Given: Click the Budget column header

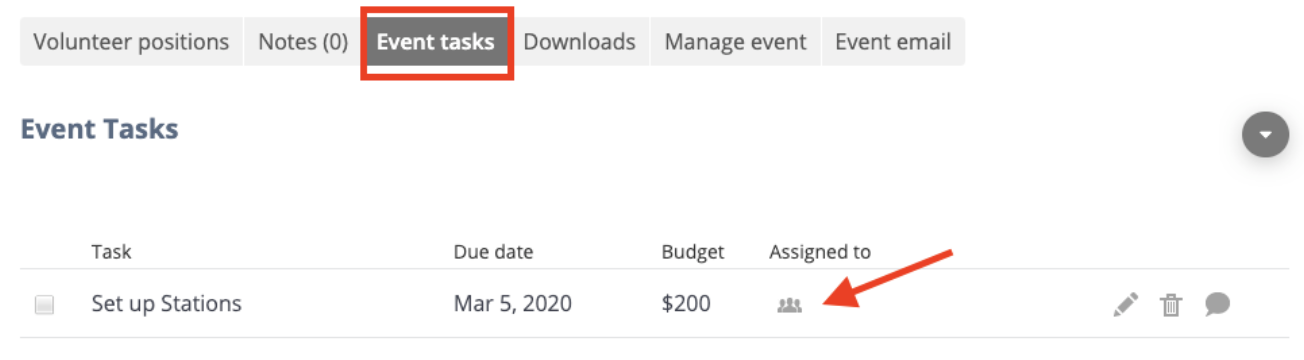Looking at the screenshot, I should (x=693, y=252).
